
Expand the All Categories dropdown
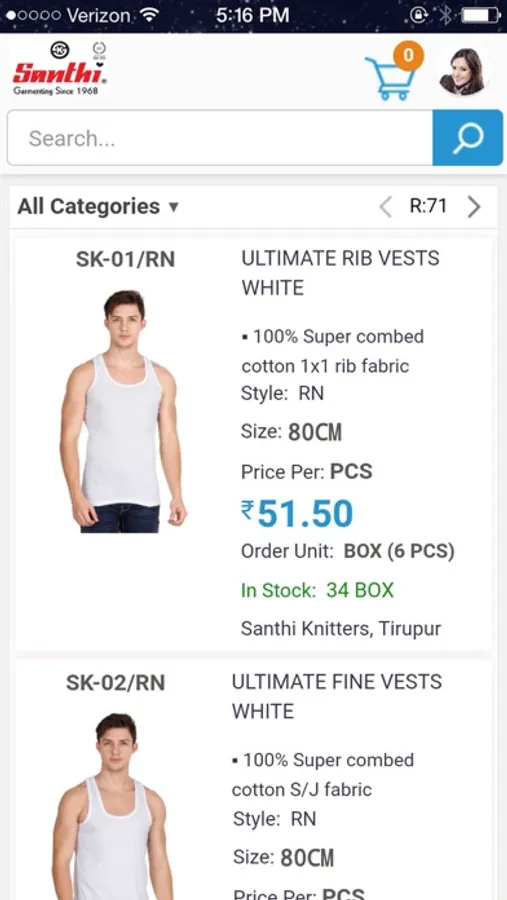[x=98, y=206]
